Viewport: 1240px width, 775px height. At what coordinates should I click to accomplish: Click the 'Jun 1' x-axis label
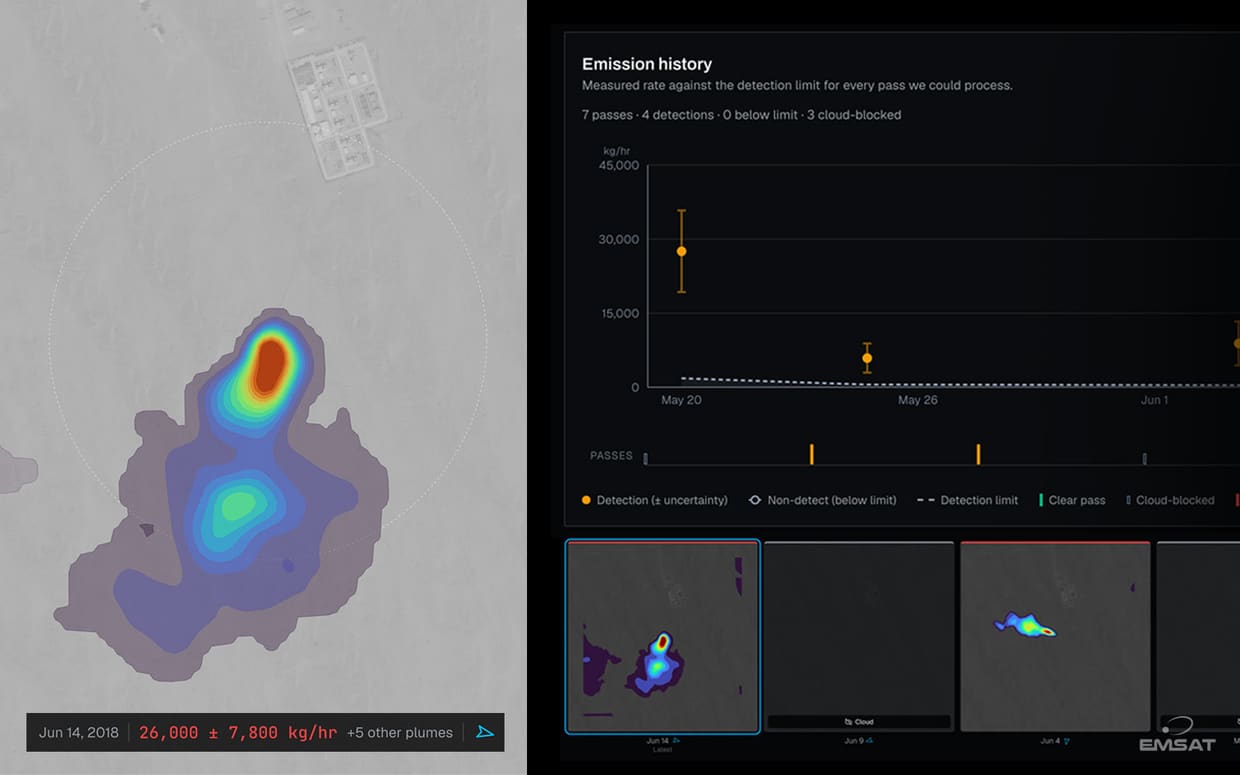click(1154, 400)
